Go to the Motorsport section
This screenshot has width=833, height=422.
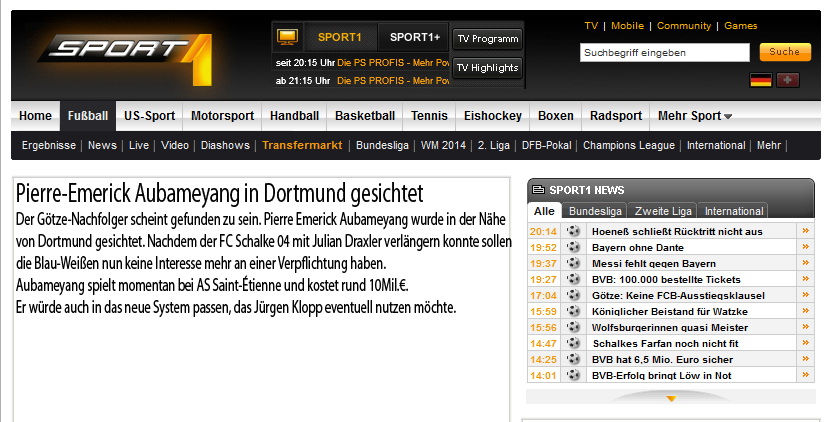(223, 116)
